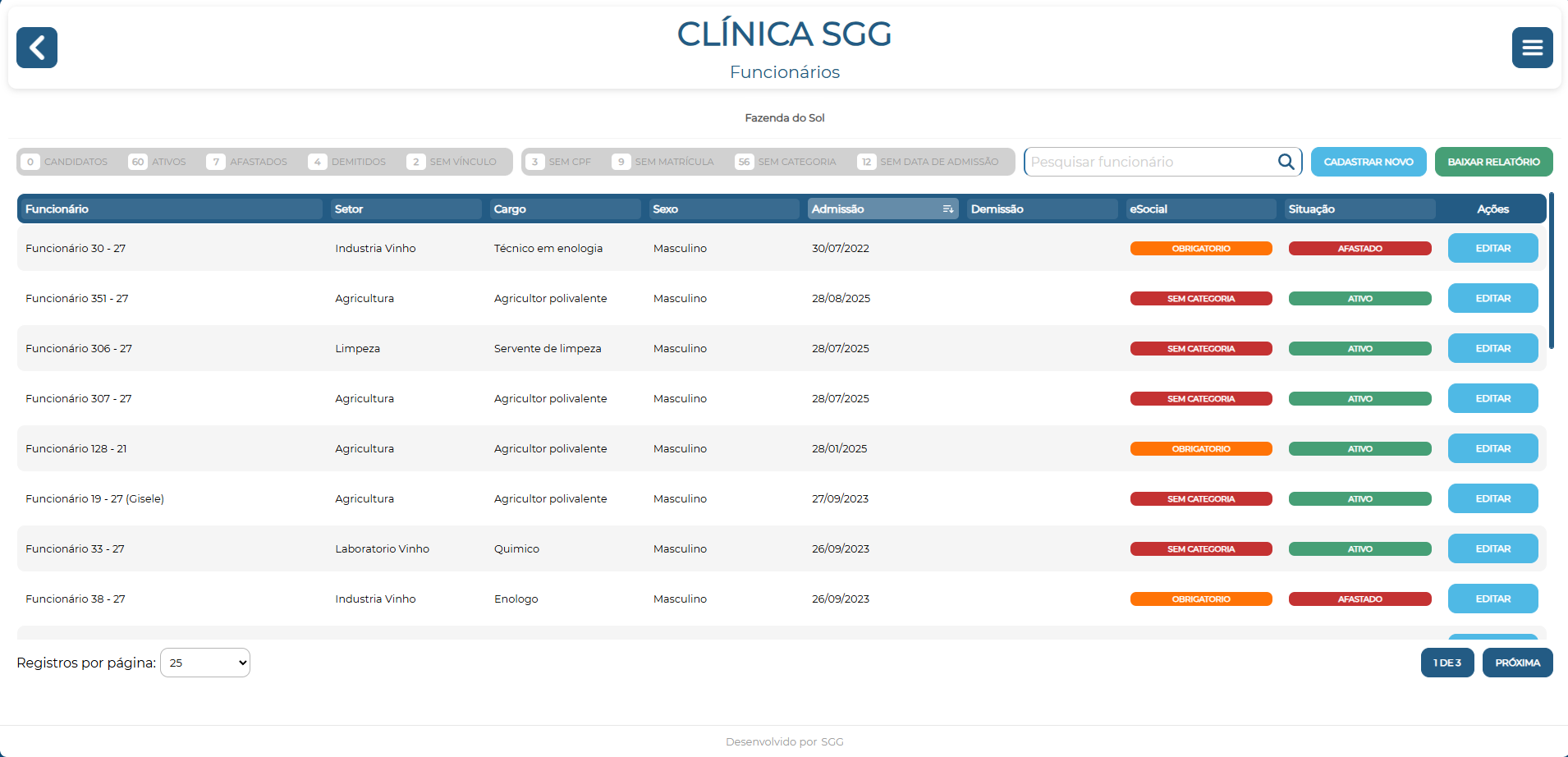Click the Cadastrar Novo button
1568x757 pixels.
(1368, 162)
